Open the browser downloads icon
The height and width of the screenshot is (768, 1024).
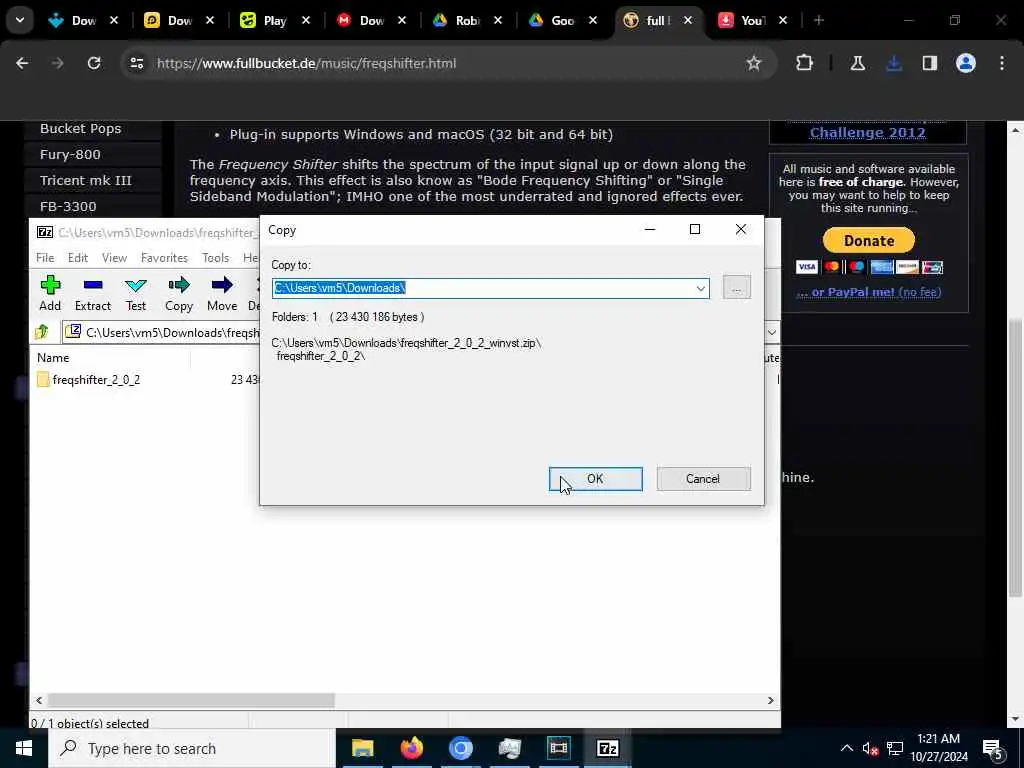pyautogui.click(x=894, y=63)
